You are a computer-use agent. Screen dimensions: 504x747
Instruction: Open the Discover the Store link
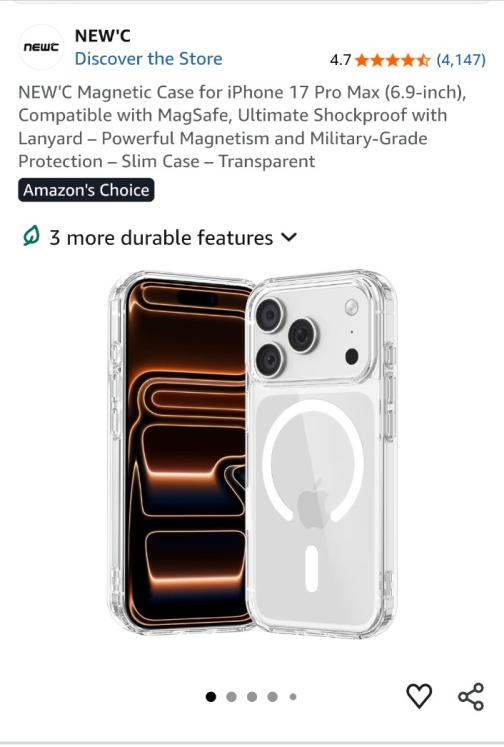(149, 59)
